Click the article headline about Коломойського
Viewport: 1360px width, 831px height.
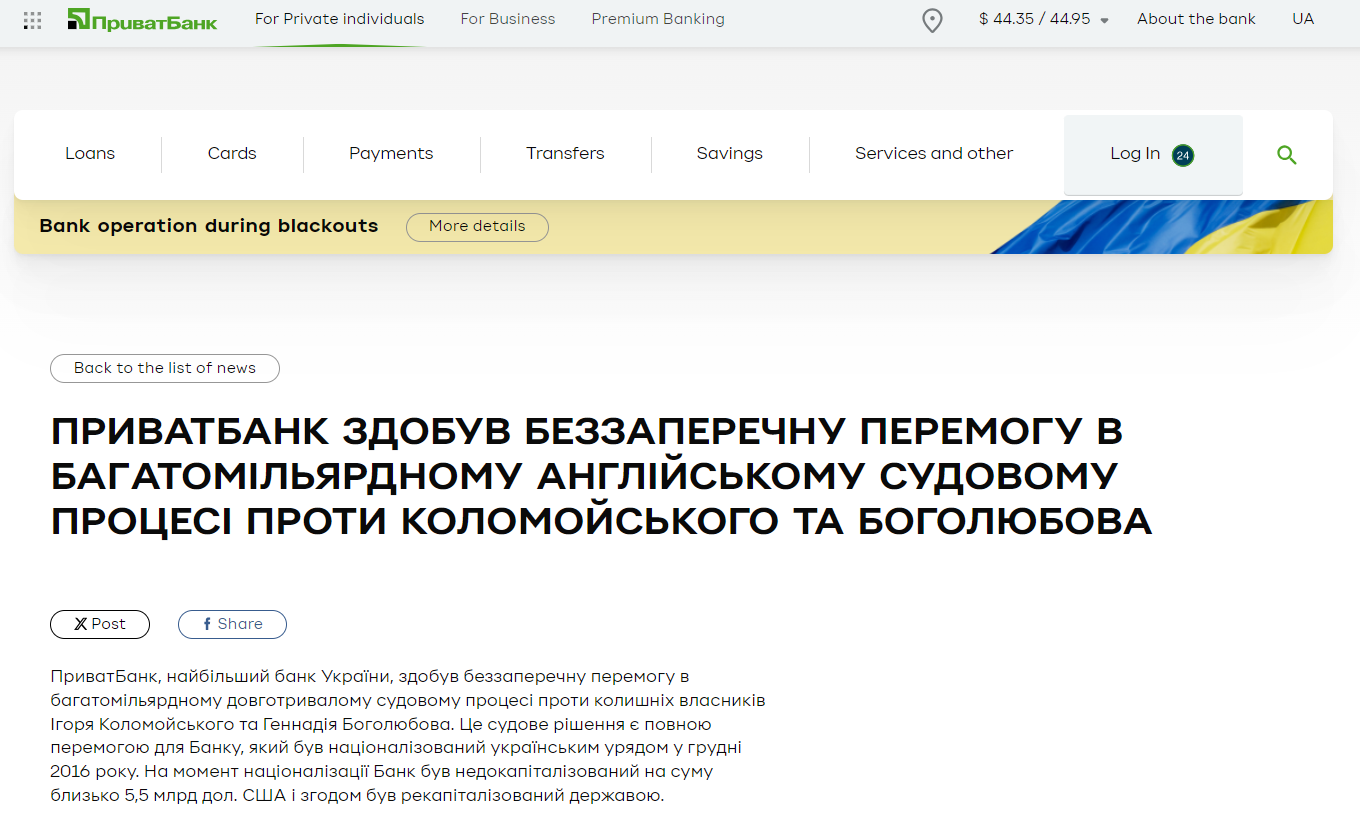pyautogui.click(x=602, y=476)
